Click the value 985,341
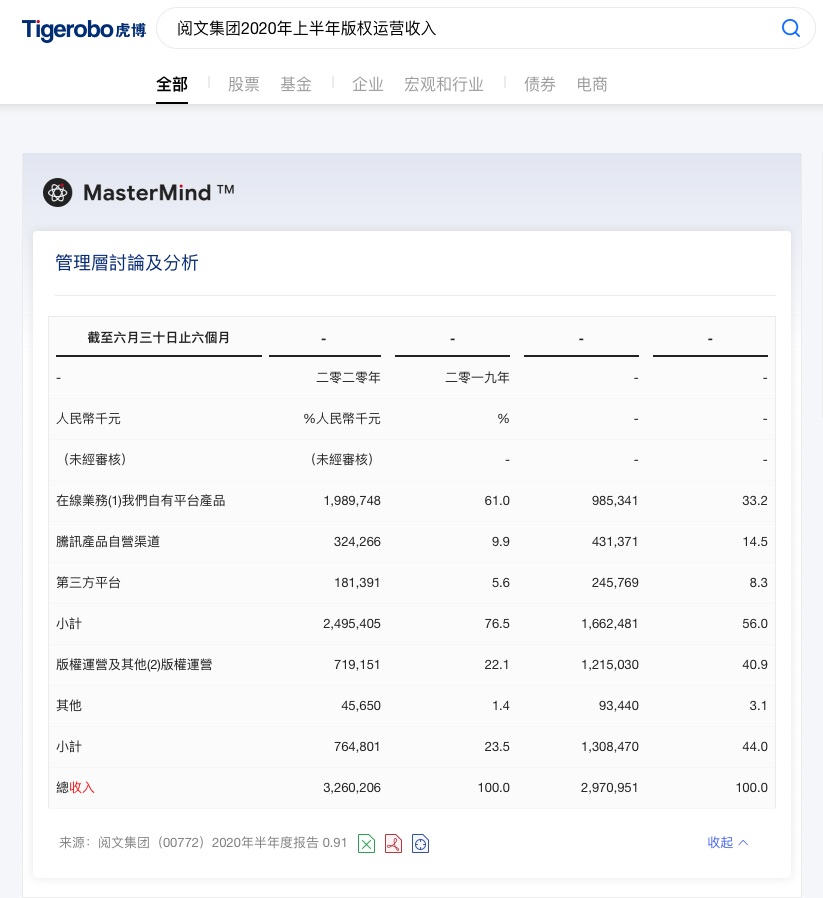Viewport: 823px width, 898px height. click(x=615, y=501)
